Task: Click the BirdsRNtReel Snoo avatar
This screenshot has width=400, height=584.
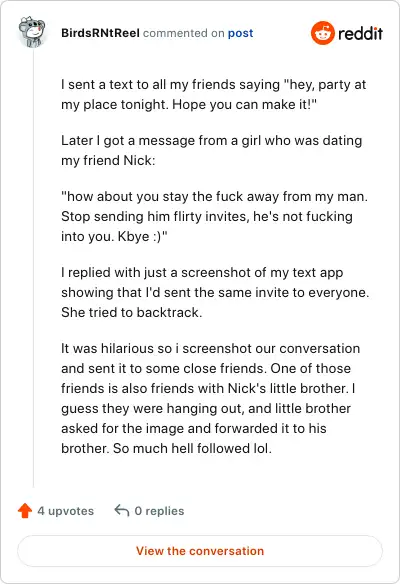Action: (x=32, y=32)
